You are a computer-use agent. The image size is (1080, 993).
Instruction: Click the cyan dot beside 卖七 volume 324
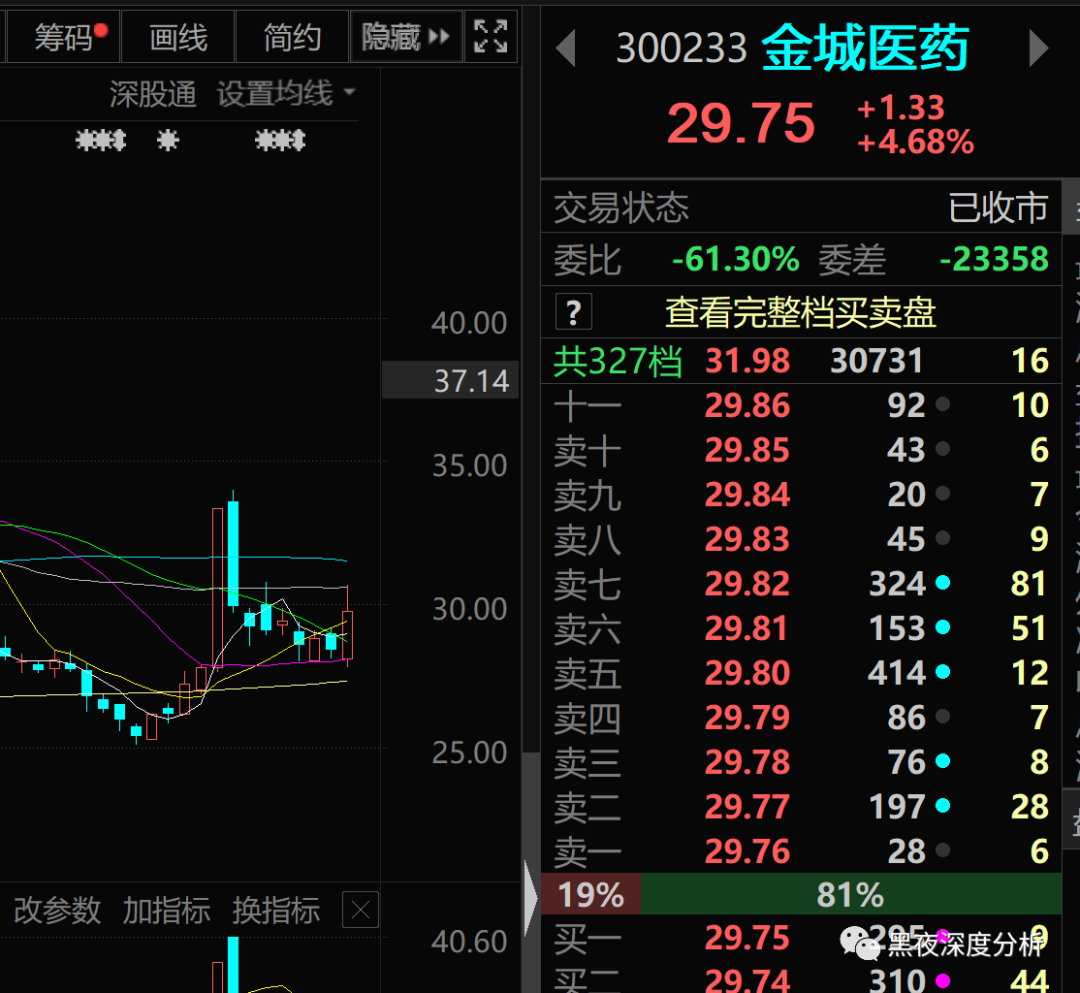(942, 583)
